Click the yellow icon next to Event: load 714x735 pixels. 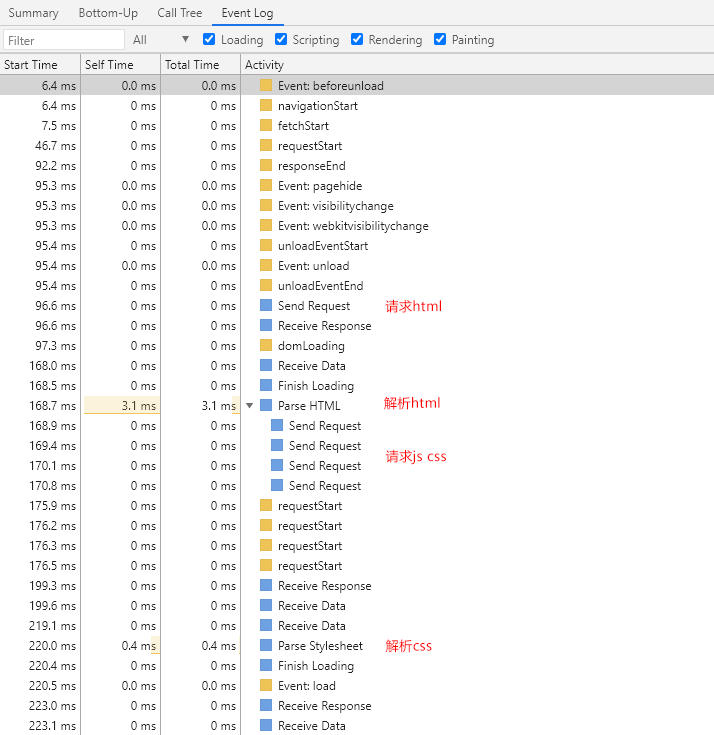coord(266,685)
